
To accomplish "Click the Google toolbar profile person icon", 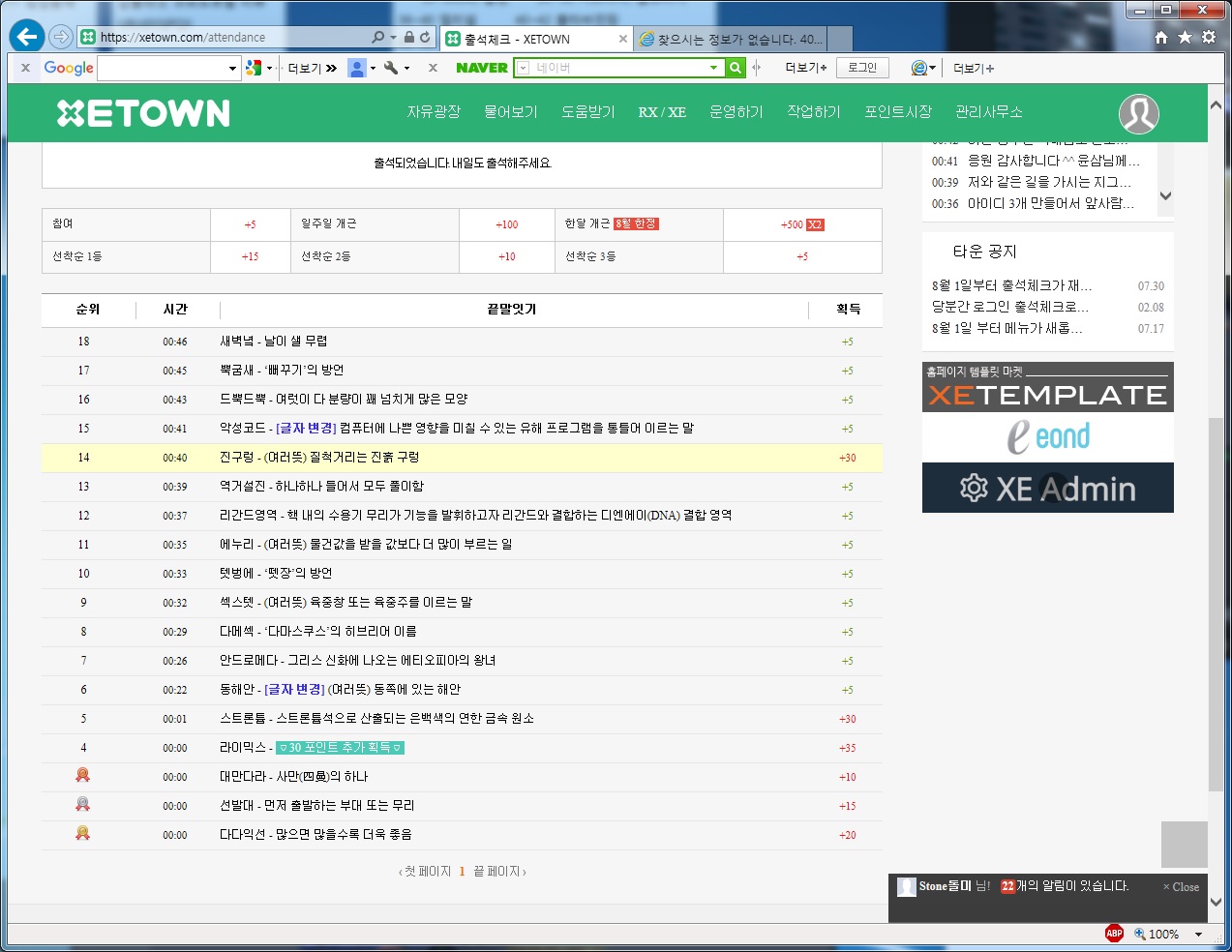I will (x=357, y=68).
